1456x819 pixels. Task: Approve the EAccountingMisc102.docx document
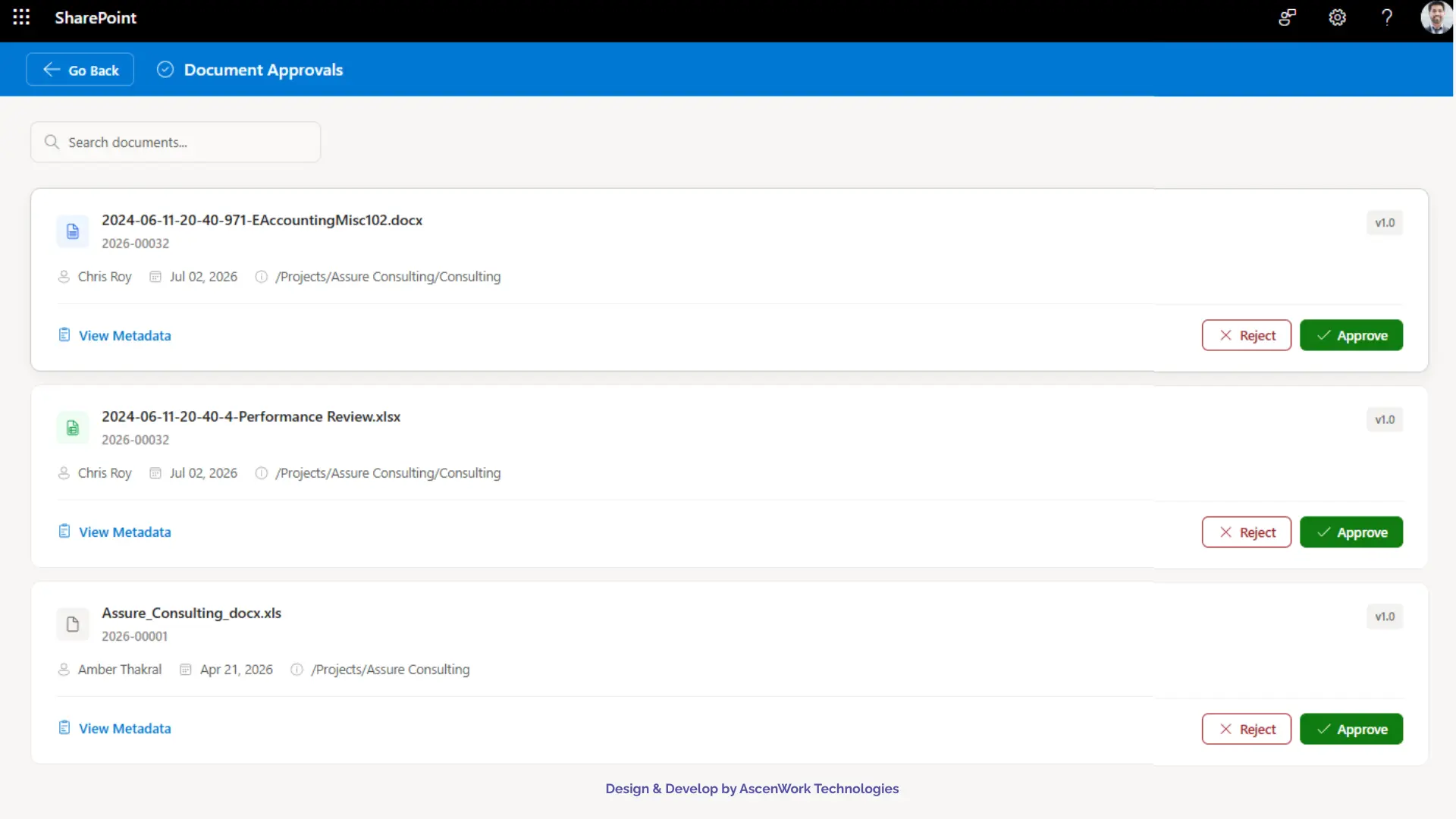coord(1351,335)
